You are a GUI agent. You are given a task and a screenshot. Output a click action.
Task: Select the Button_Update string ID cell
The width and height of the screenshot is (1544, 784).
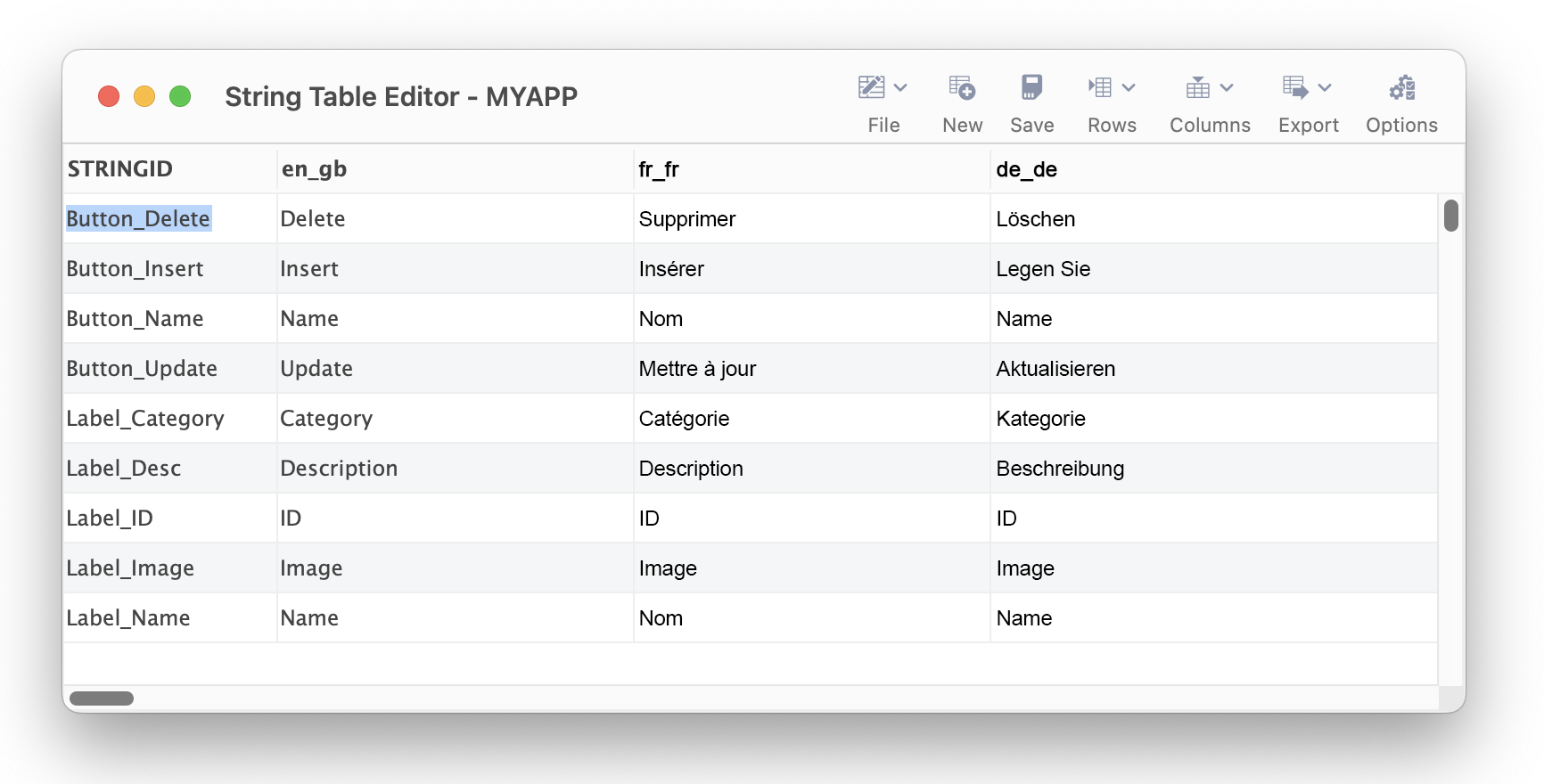(170, 368)
